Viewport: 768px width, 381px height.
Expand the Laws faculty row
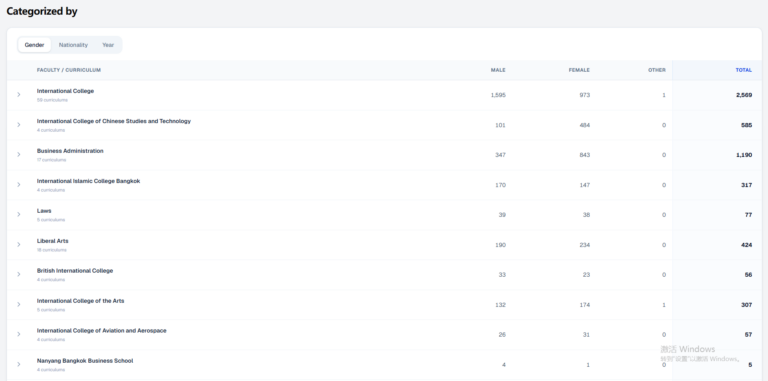coord(19,214)
